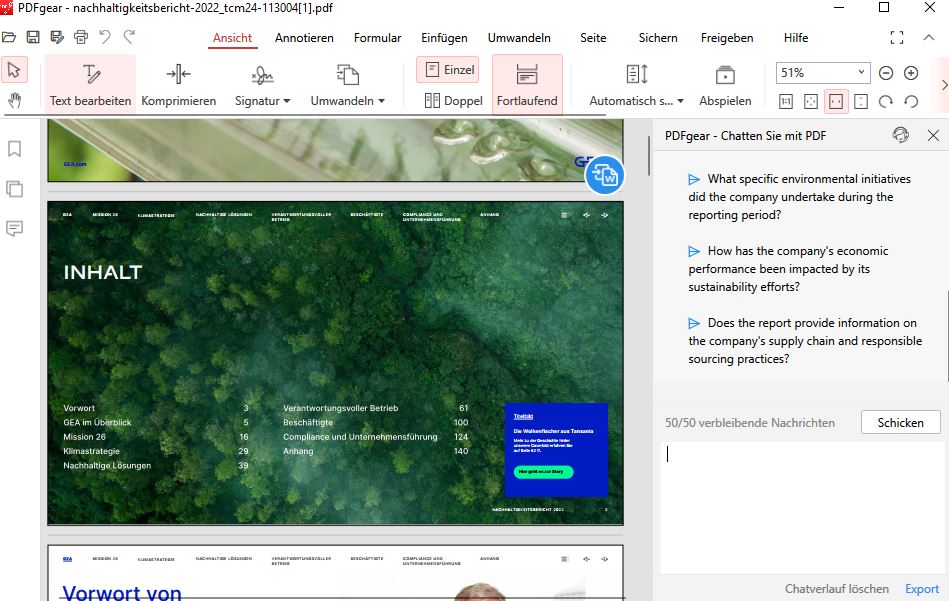Open the Formular tab

(378, 38)
